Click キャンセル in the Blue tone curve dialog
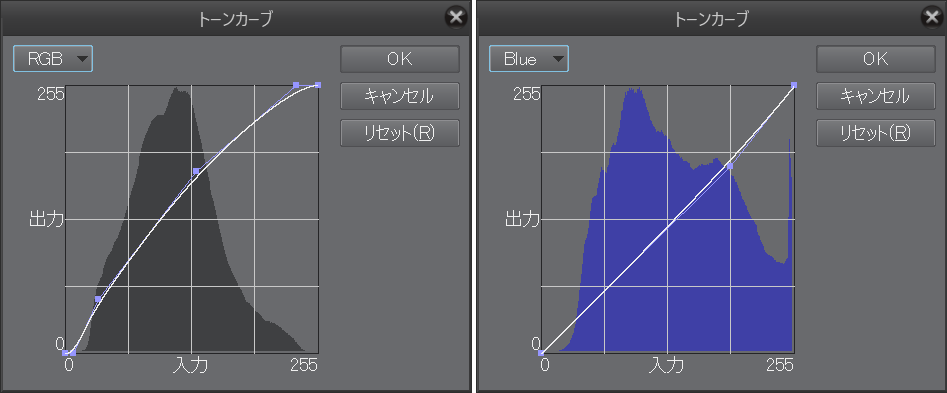This screenshot has width=947, height=393. [x=876, y=96]
